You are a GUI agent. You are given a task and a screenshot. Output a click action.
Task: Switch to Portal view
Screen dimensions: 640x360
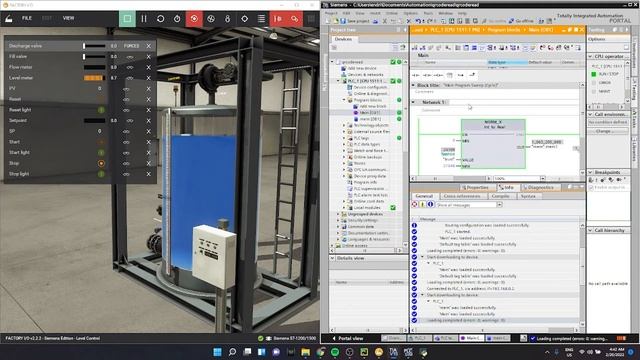click(348, 338)
